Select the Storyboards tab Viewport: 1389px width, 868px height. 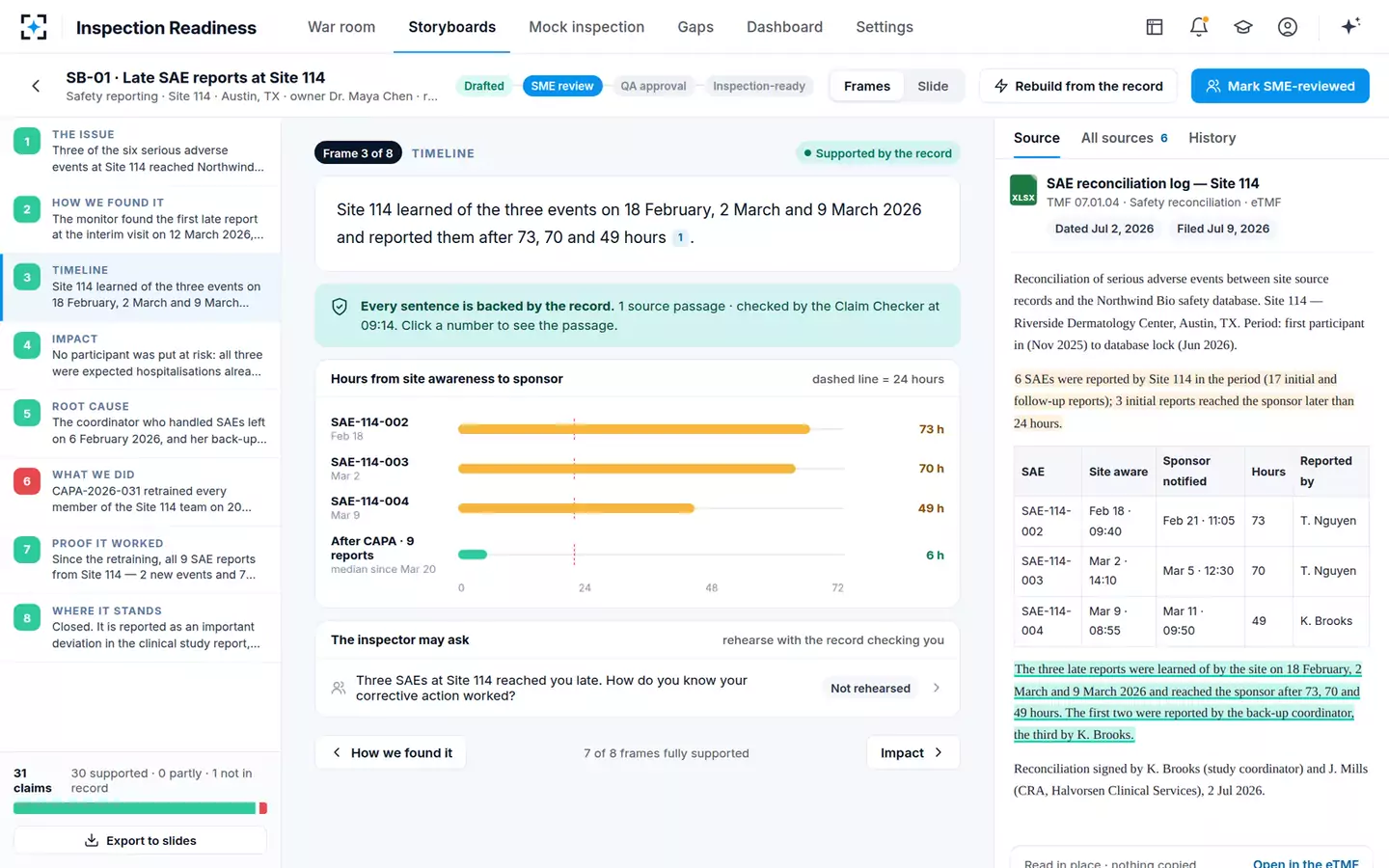pos(451,27)
